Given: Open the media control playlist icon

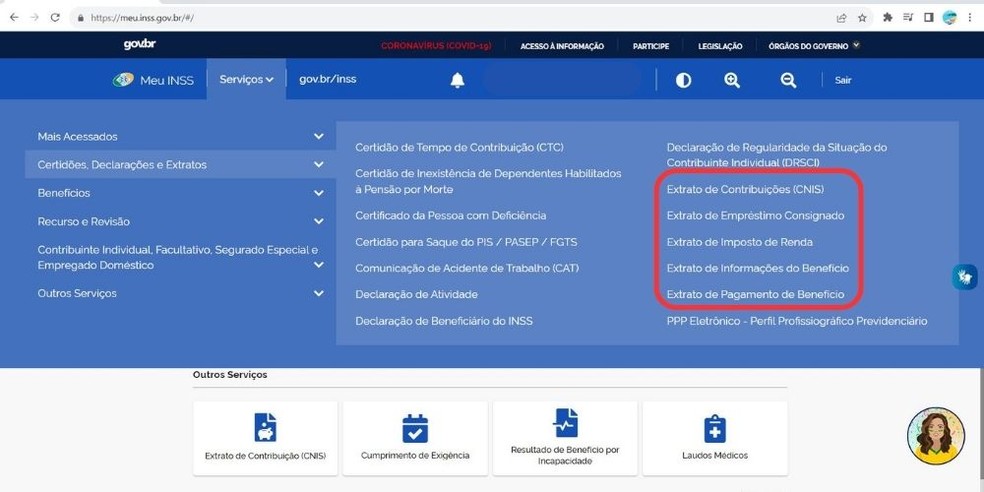Looking at the screenshot, I should pyautogui.click(x=908, y=18).
